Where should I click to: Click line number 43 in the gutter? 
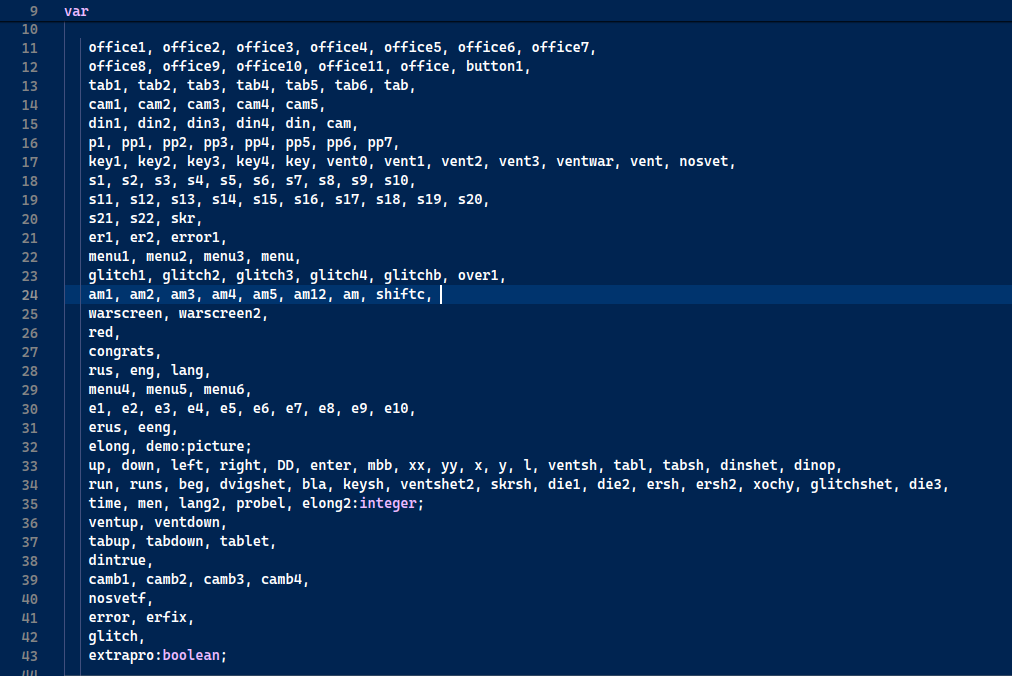coord(28,656)
